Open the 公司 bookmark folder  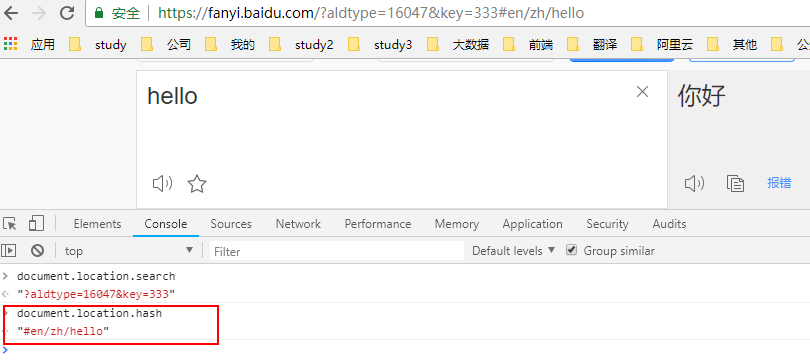(x=166, y=45)
